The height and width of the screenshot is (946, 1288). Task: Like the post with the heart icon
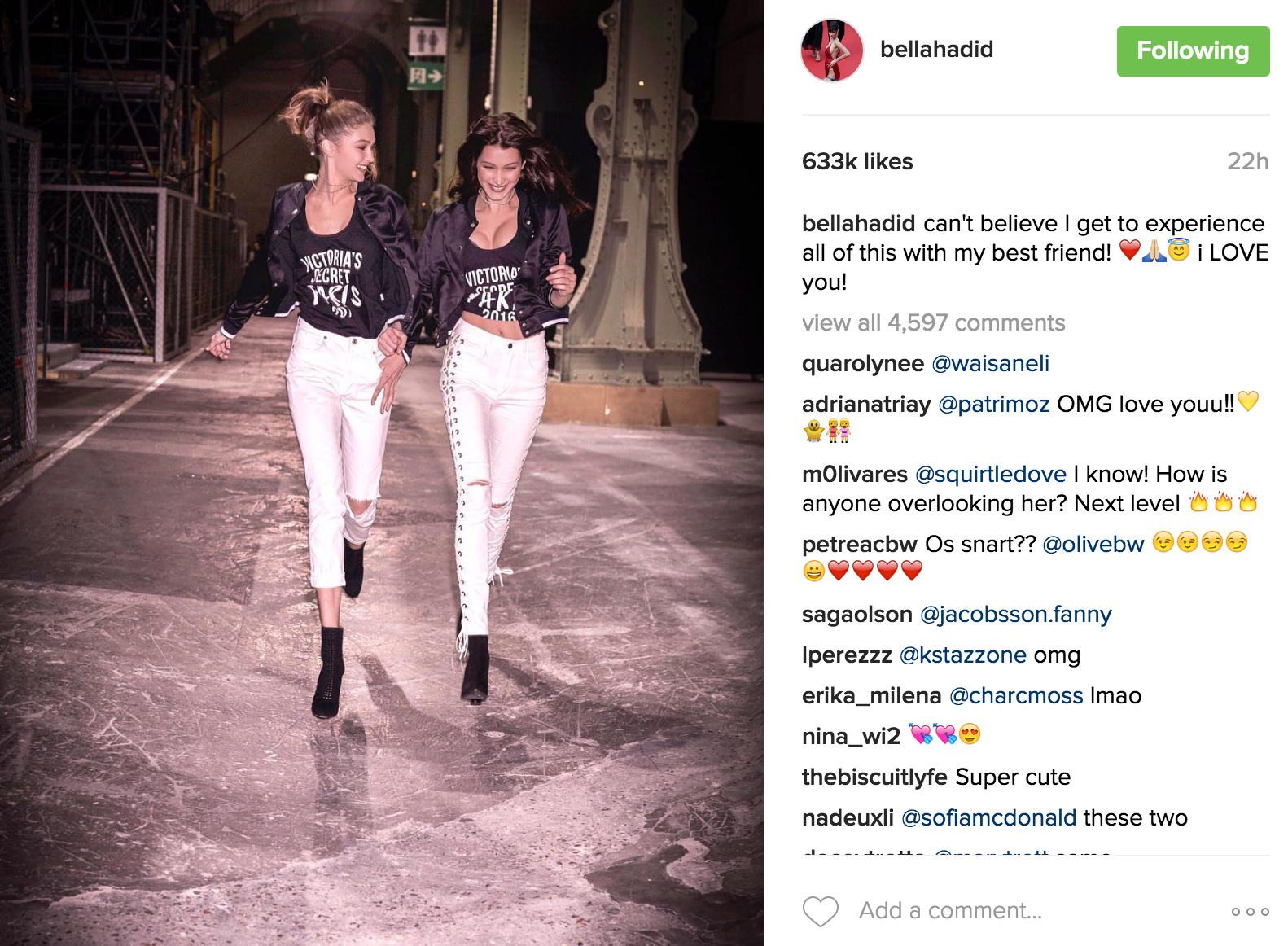820,911
